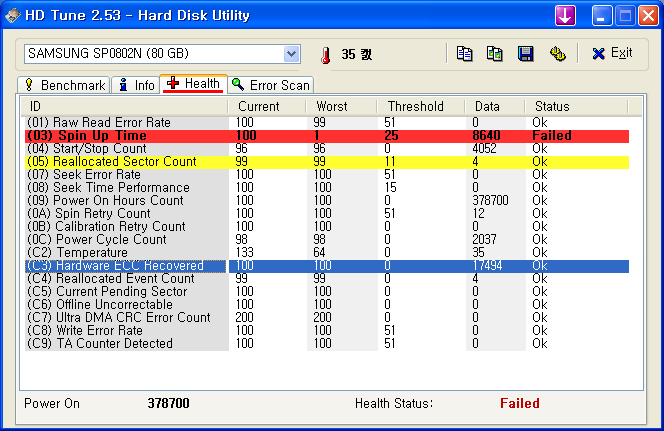
Task: Click the Power On value 378700 at bottom
Action: click(169, 403)
